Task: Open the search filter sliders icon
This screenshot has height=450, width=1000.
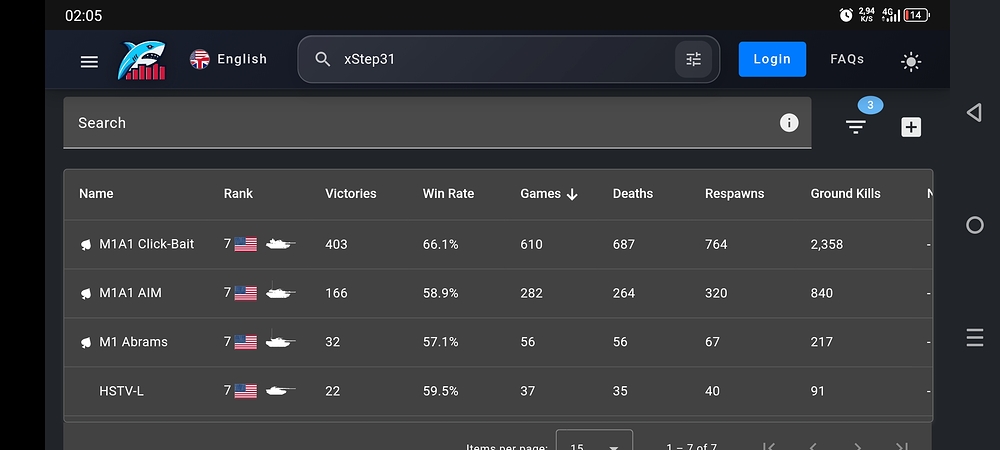Action: pos(693,59)
